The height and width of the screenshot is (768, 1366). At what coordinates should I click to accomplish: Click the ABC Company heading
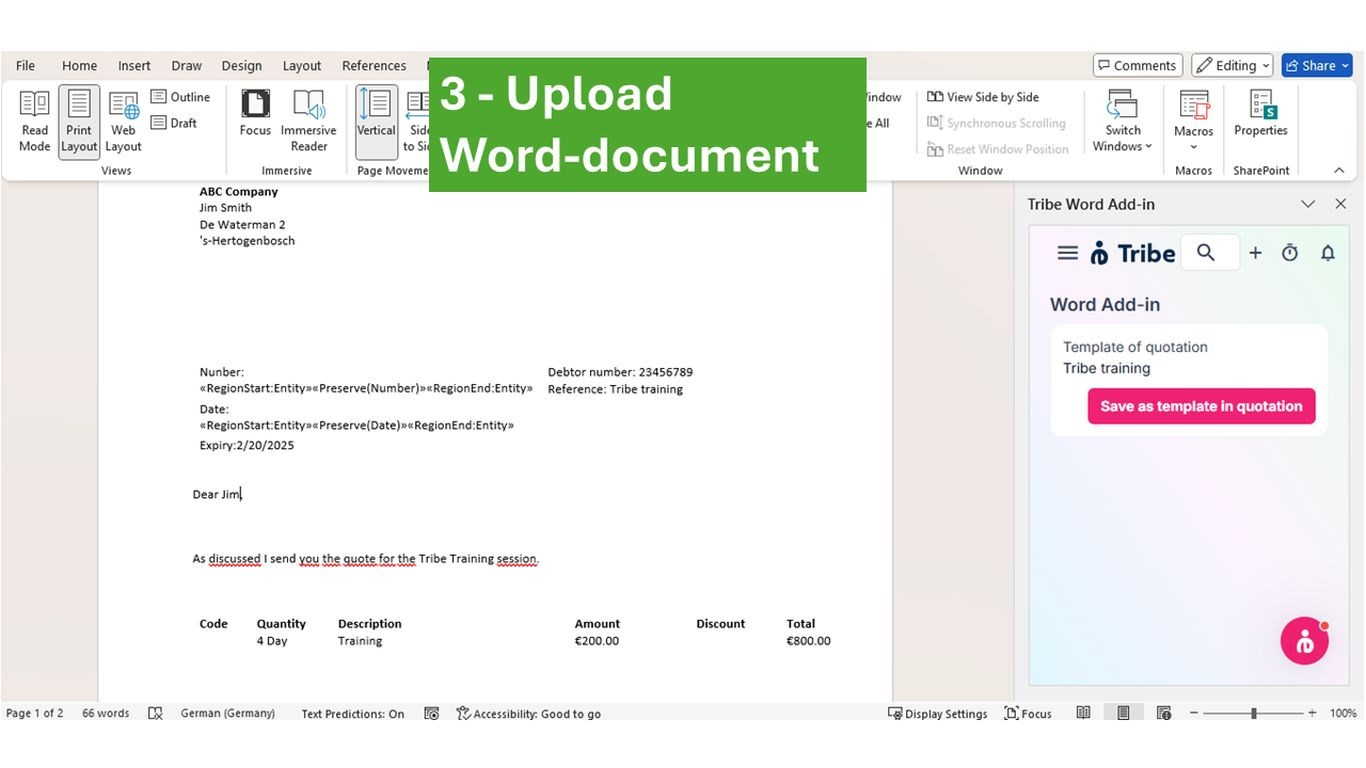click(239, 191)
